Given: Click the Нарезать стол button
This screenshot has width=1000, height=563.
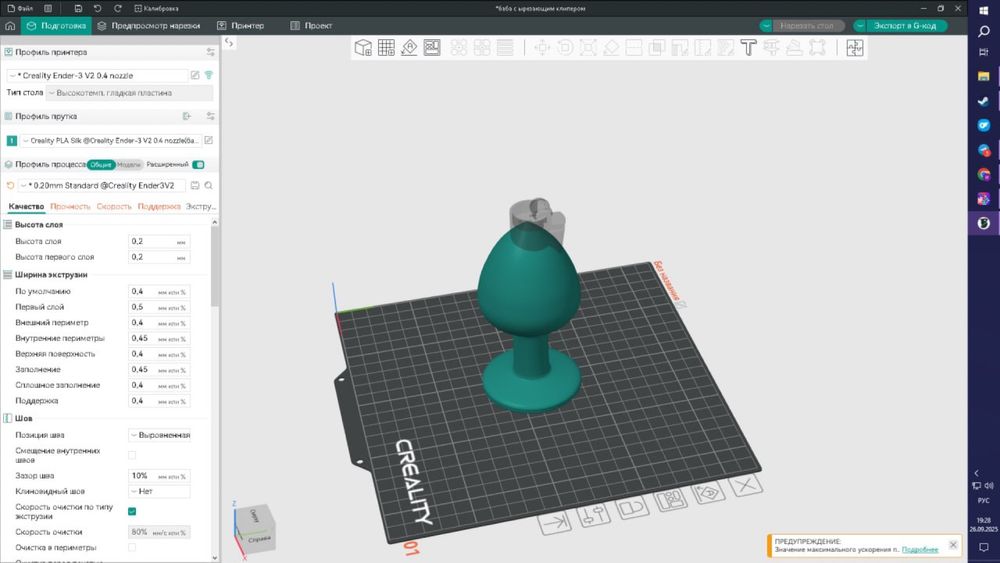Looking at the screenshot, I should (807, 26).
